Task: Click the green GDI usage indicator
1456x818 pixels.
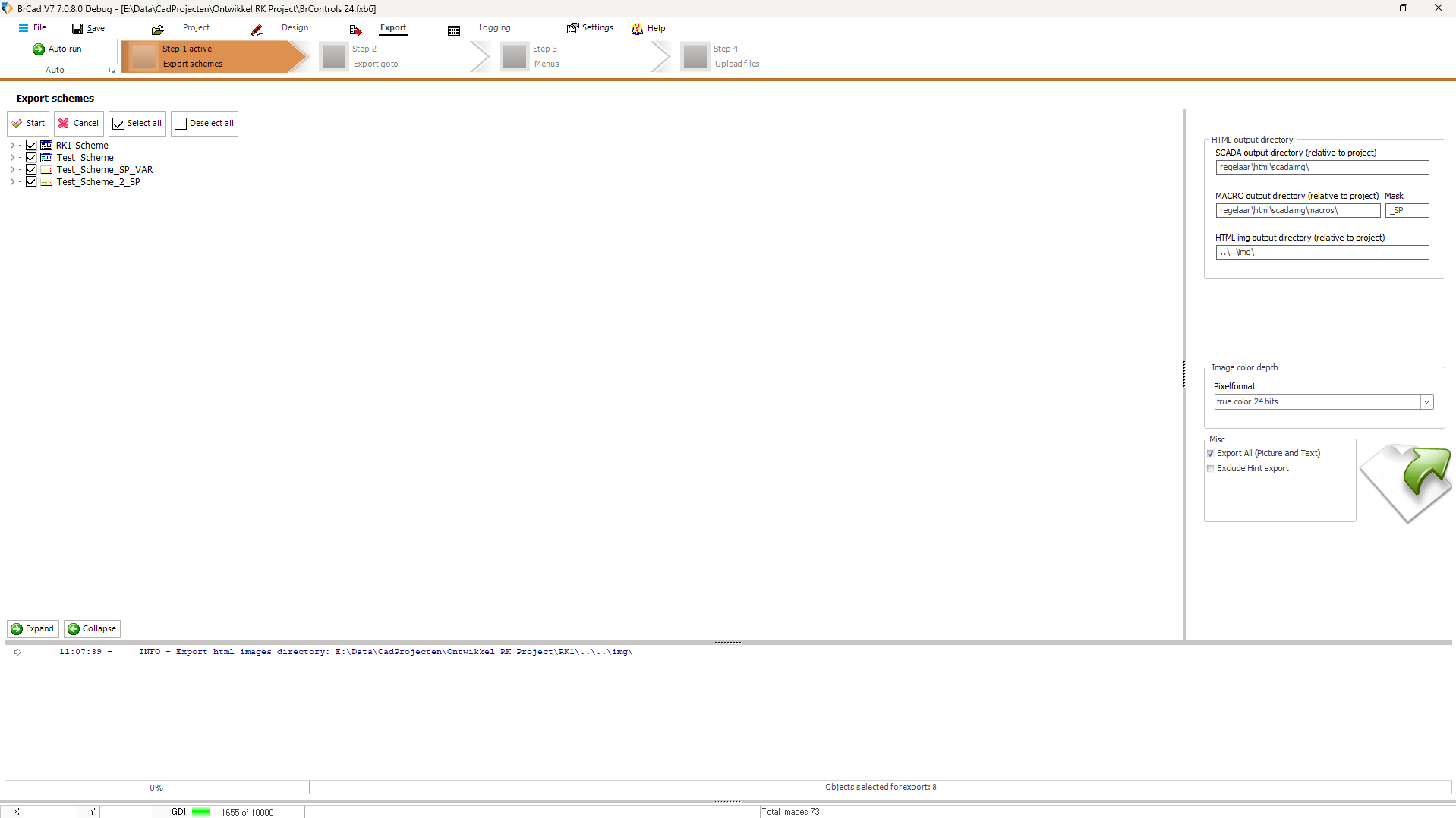Action: click(x=201, y=812)
